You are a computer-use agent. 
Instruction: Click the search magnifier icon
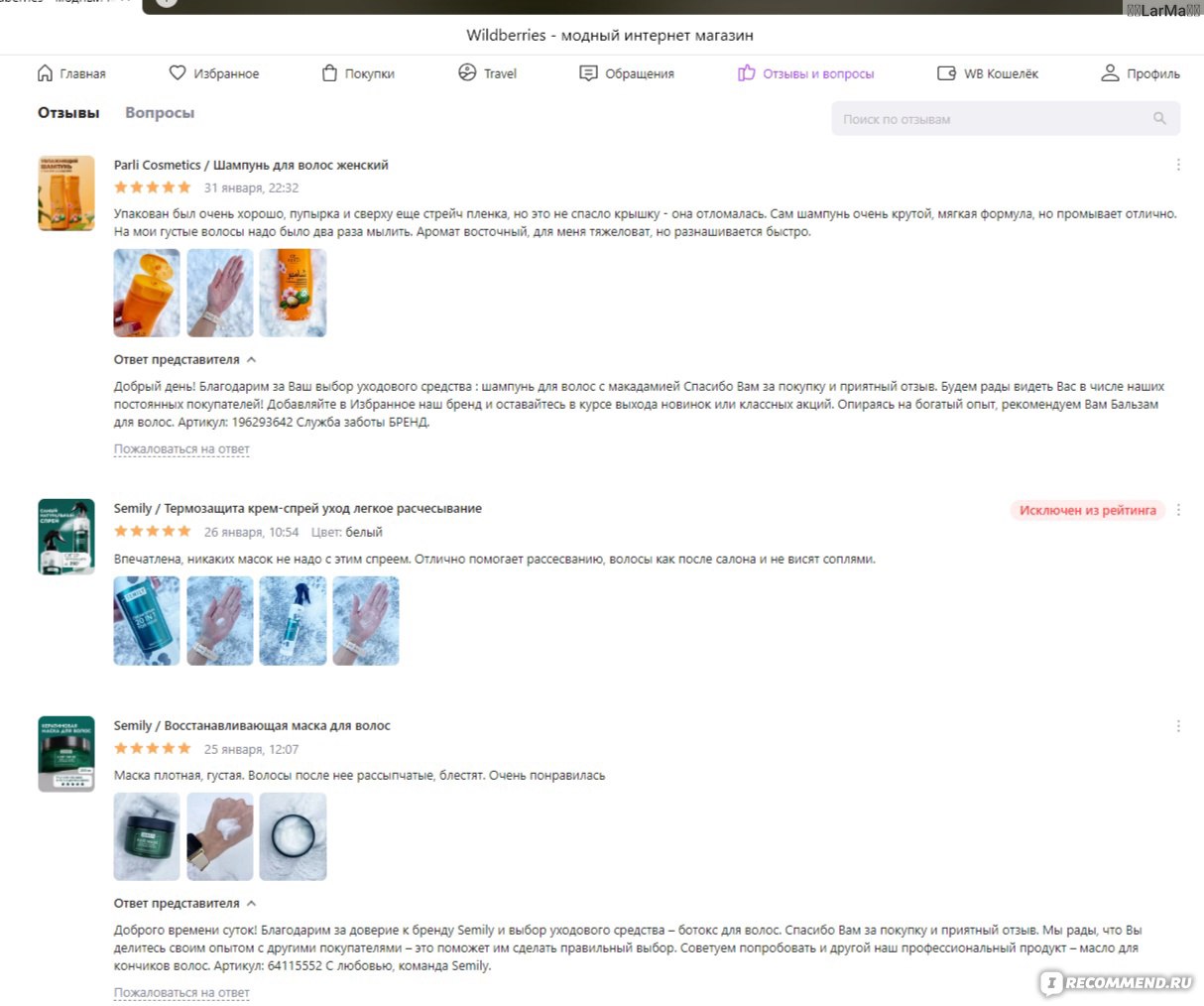1159,119
